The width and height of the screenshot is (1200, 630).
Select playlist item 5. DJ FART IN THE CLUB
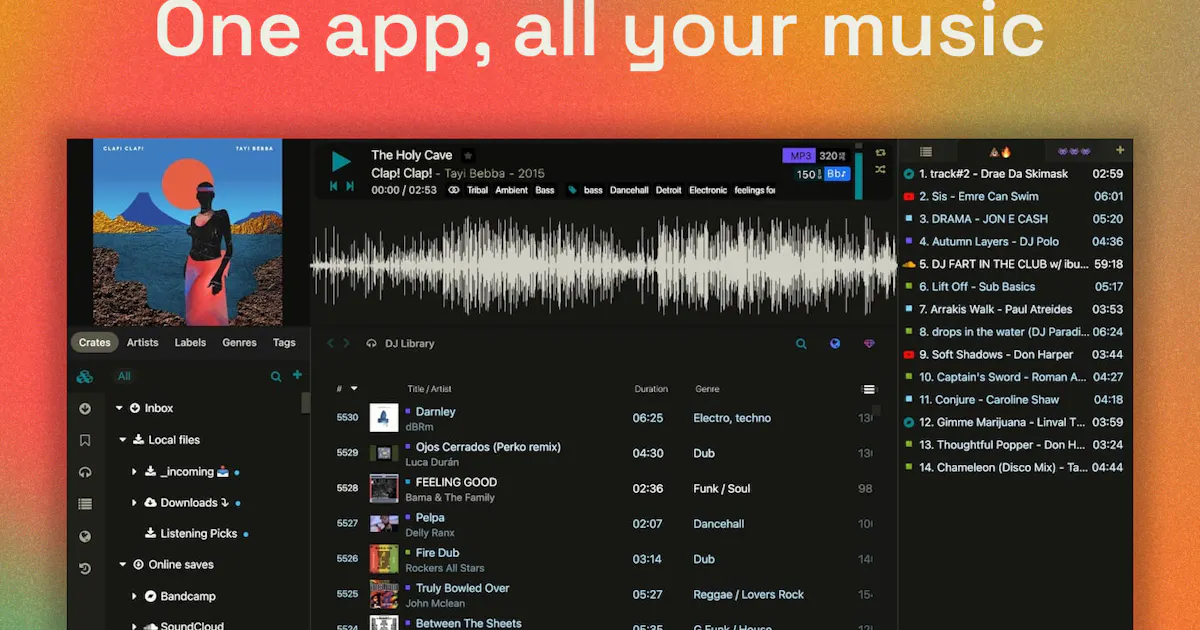(x=1014, y=264)
